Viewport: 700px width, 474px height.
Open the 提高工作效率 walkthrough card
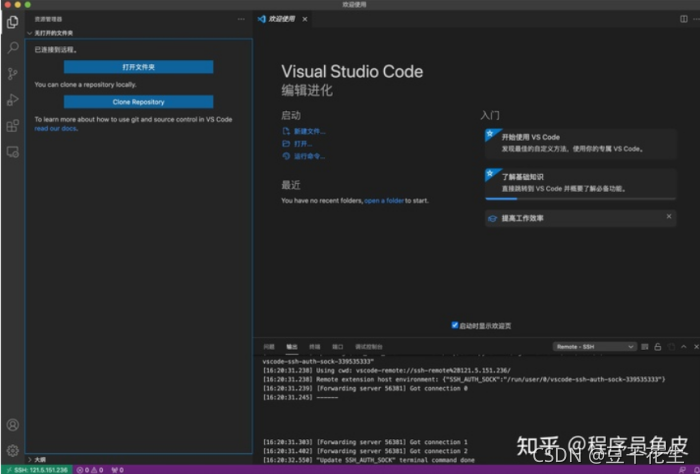pyautogui.click(x=580, y=218)
